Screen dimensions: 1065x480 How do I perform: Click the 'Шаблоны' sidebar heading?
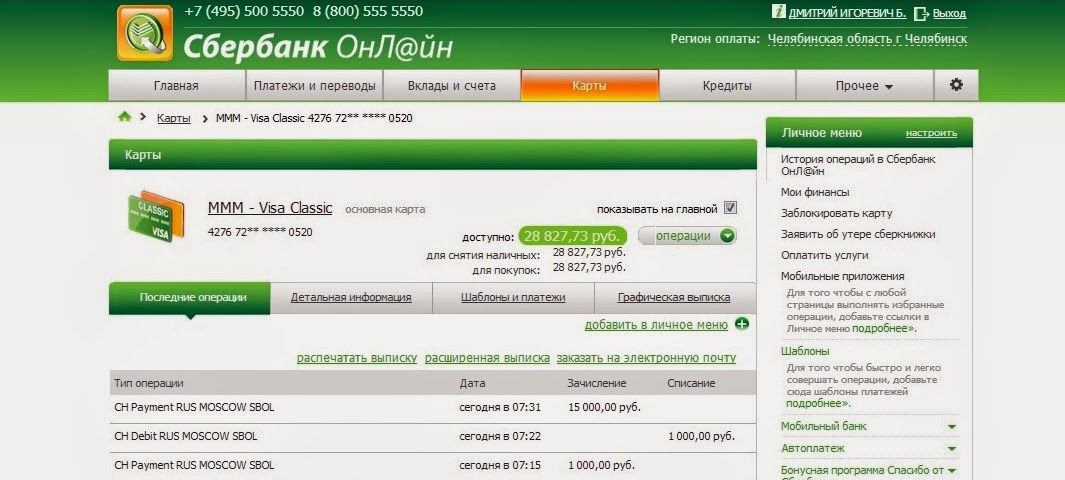[x=805, y=352]
